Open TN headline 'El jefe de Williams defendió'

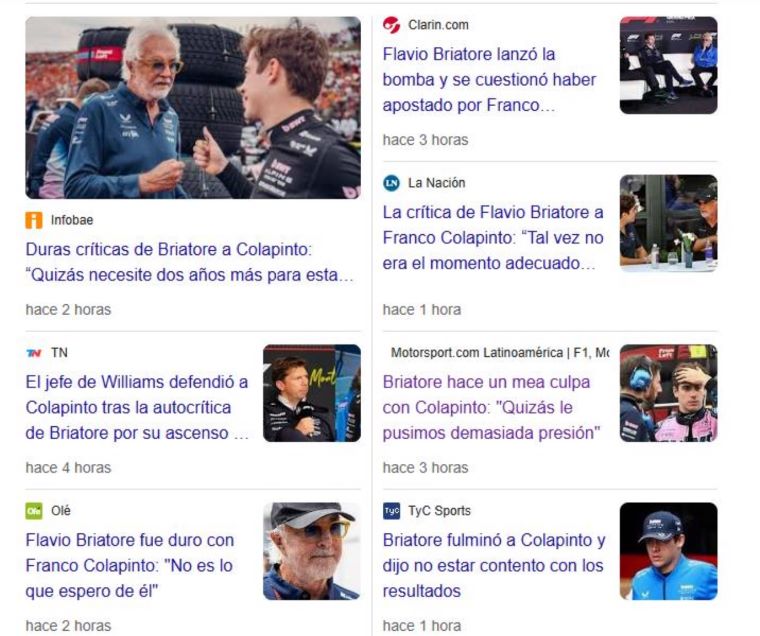click(x=137, y=407)
